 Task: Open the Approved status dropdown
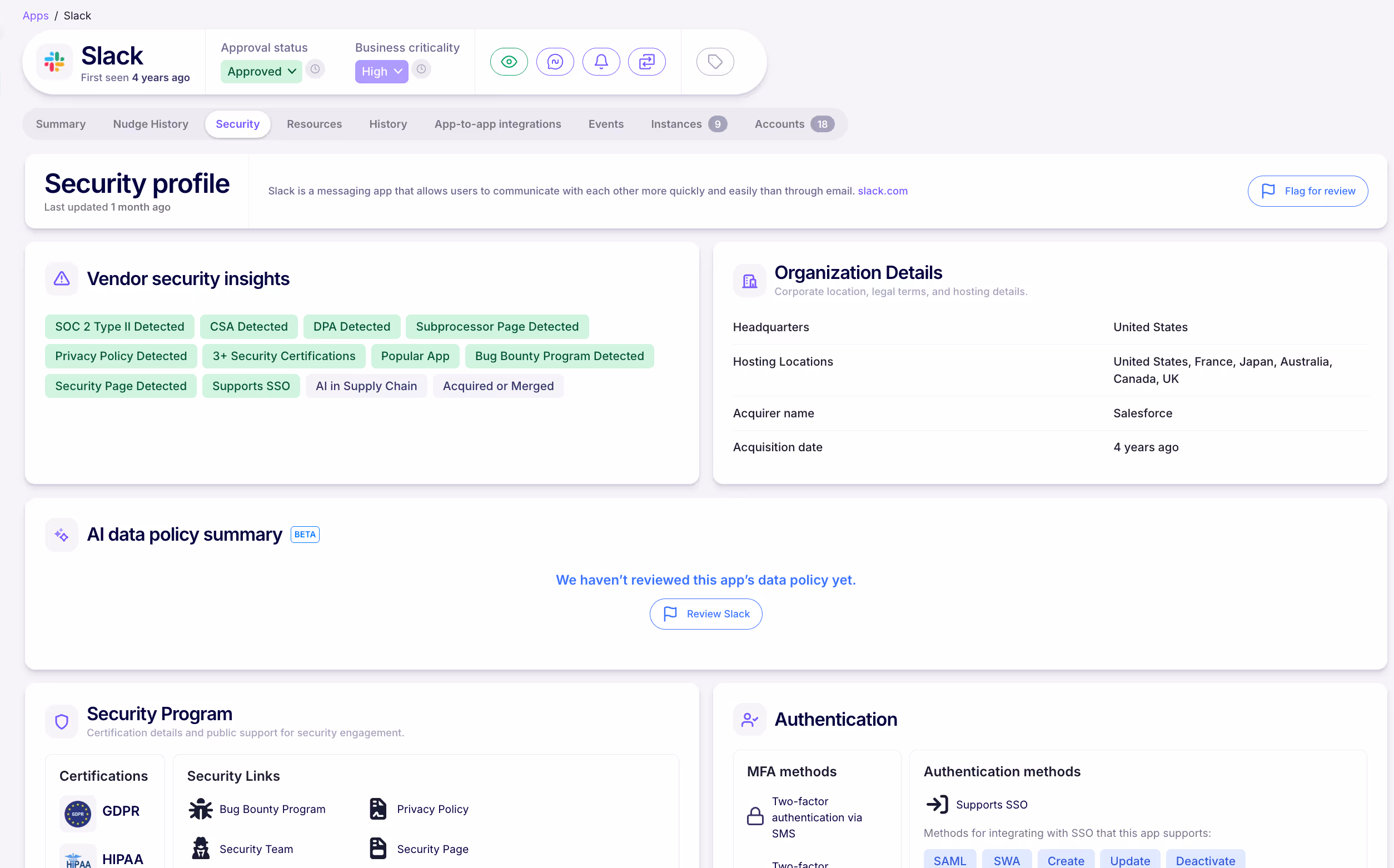coord(261,71)
